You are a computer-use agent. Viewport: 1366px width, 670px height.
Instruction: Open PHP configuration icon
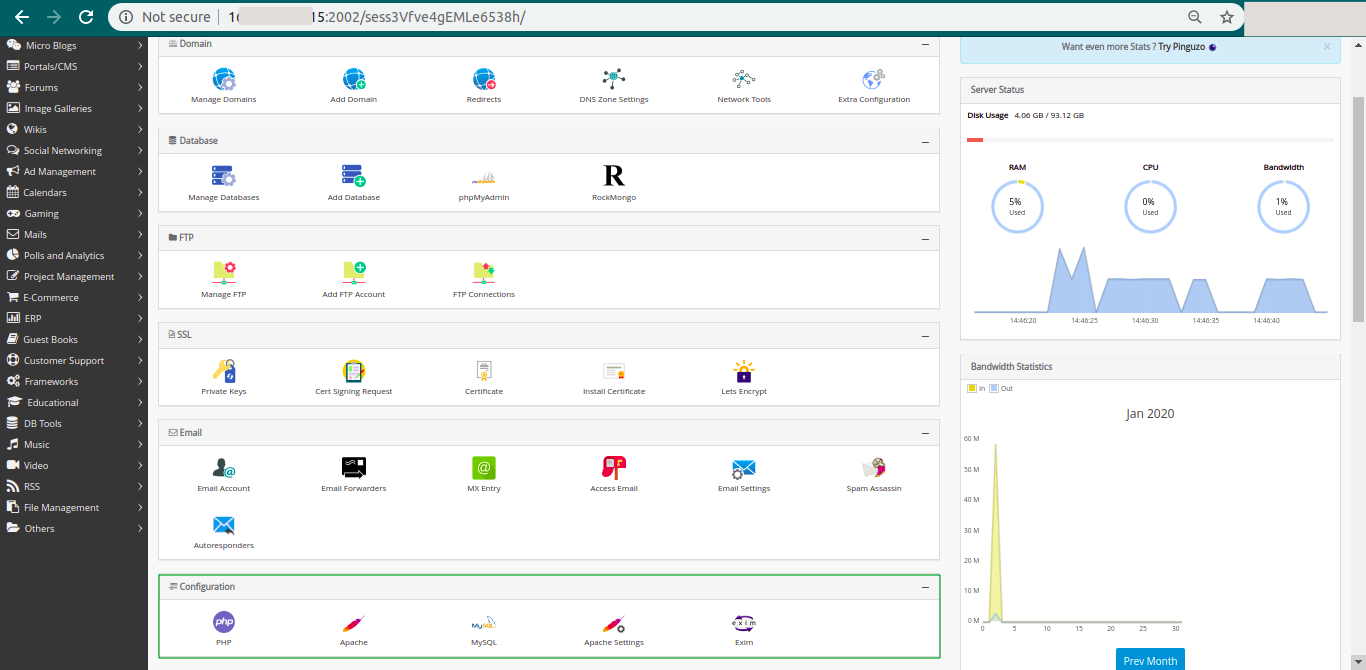(224, 622)
